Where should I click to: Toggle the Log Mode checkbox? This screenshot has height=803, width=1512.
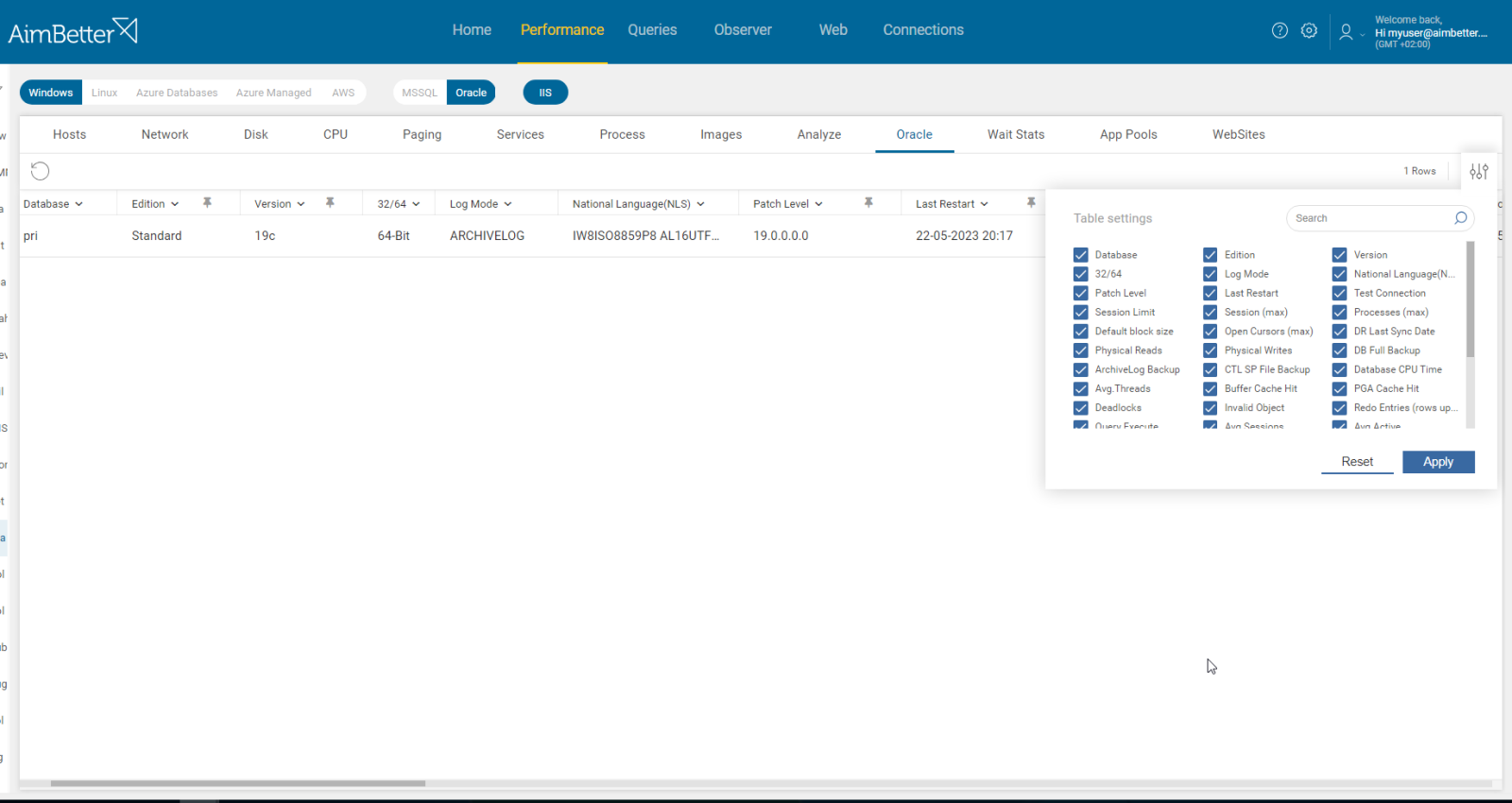click(1210, 274)
